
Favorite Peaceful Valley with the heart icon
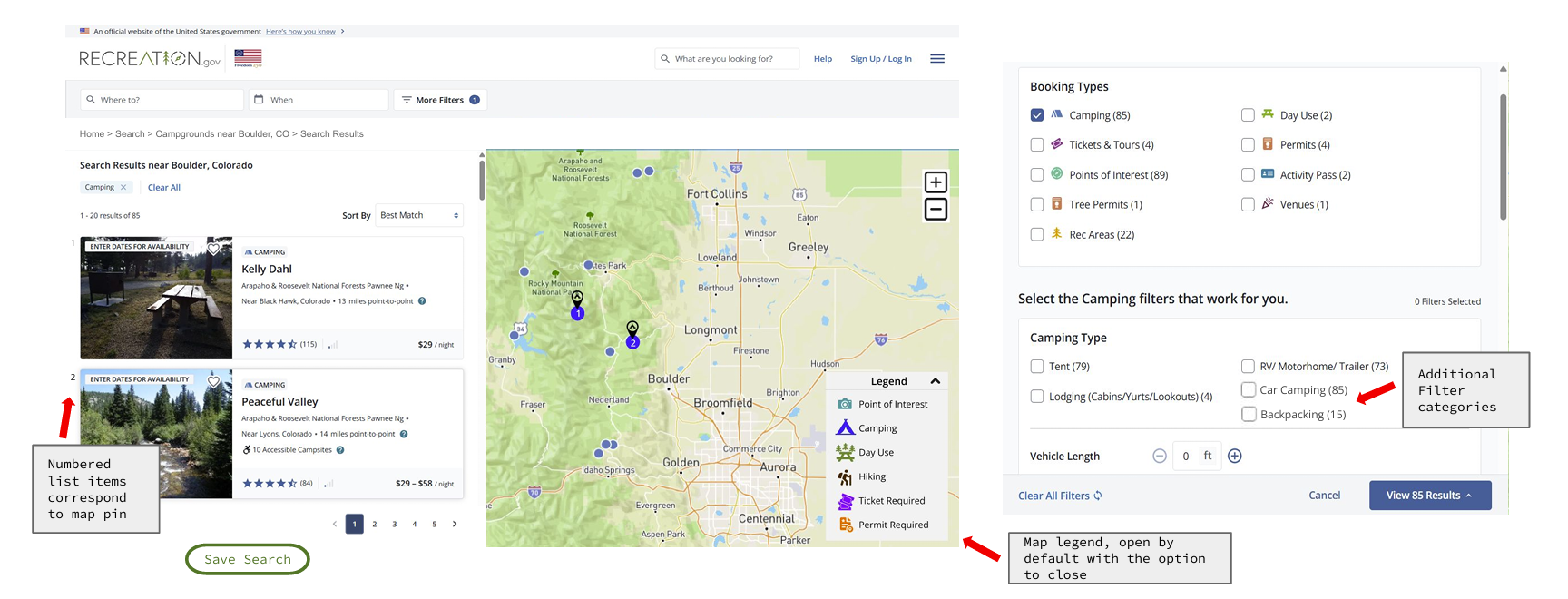214,381
